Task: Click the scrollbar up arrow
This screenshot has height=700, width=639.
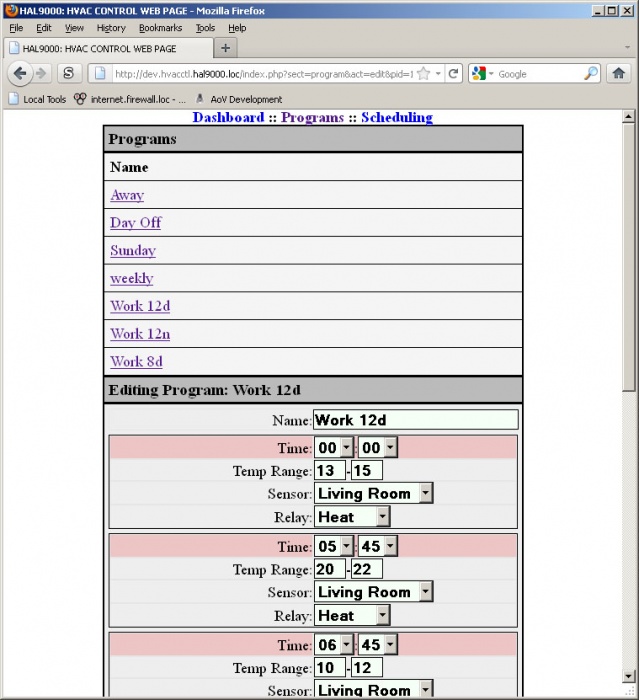Action: (628, 117)
